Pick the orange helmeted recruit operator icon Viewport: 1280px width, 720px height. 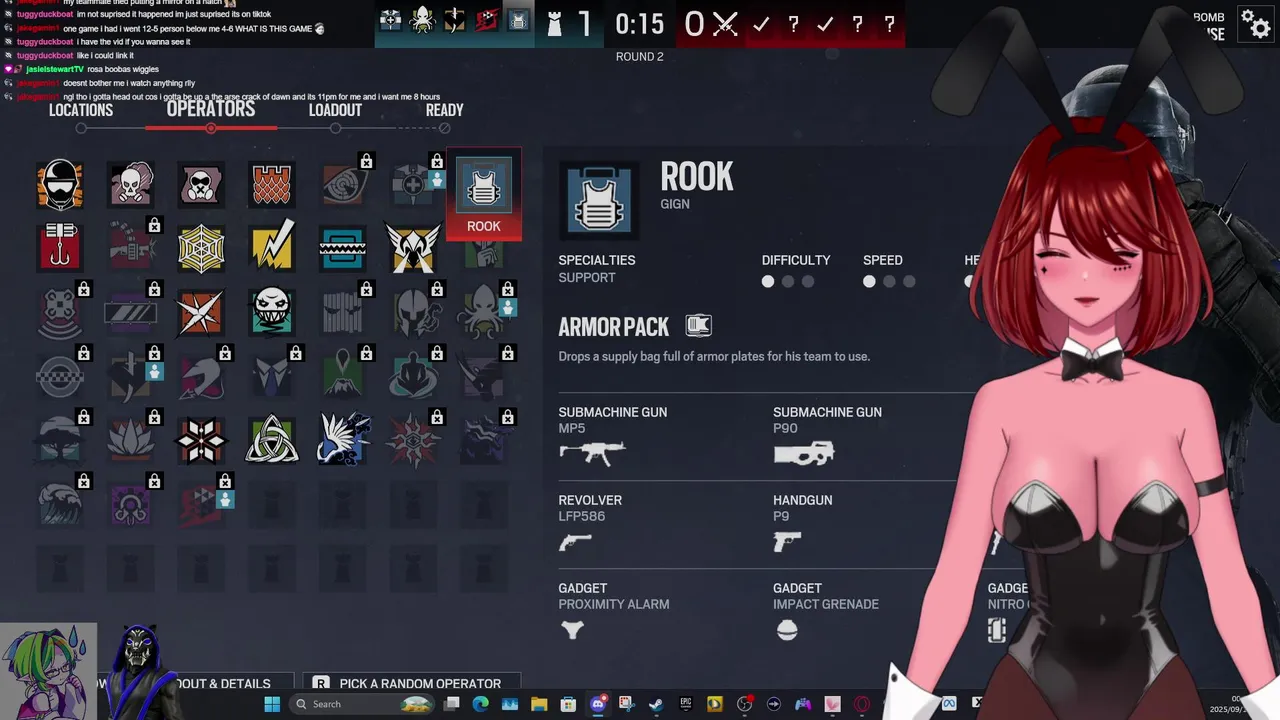[60, 185]
